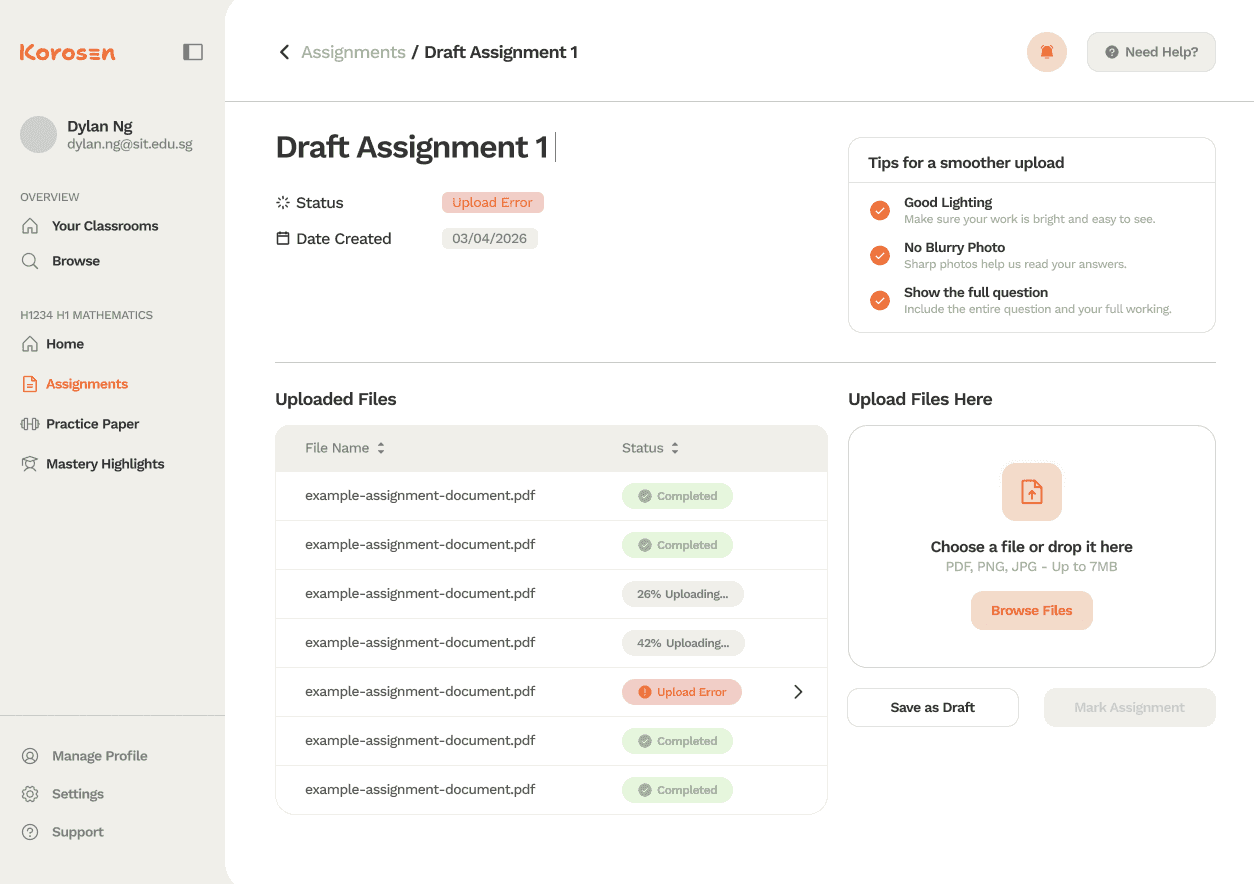Click the 26% Uploading progress badge

click(x=683, y=593)
